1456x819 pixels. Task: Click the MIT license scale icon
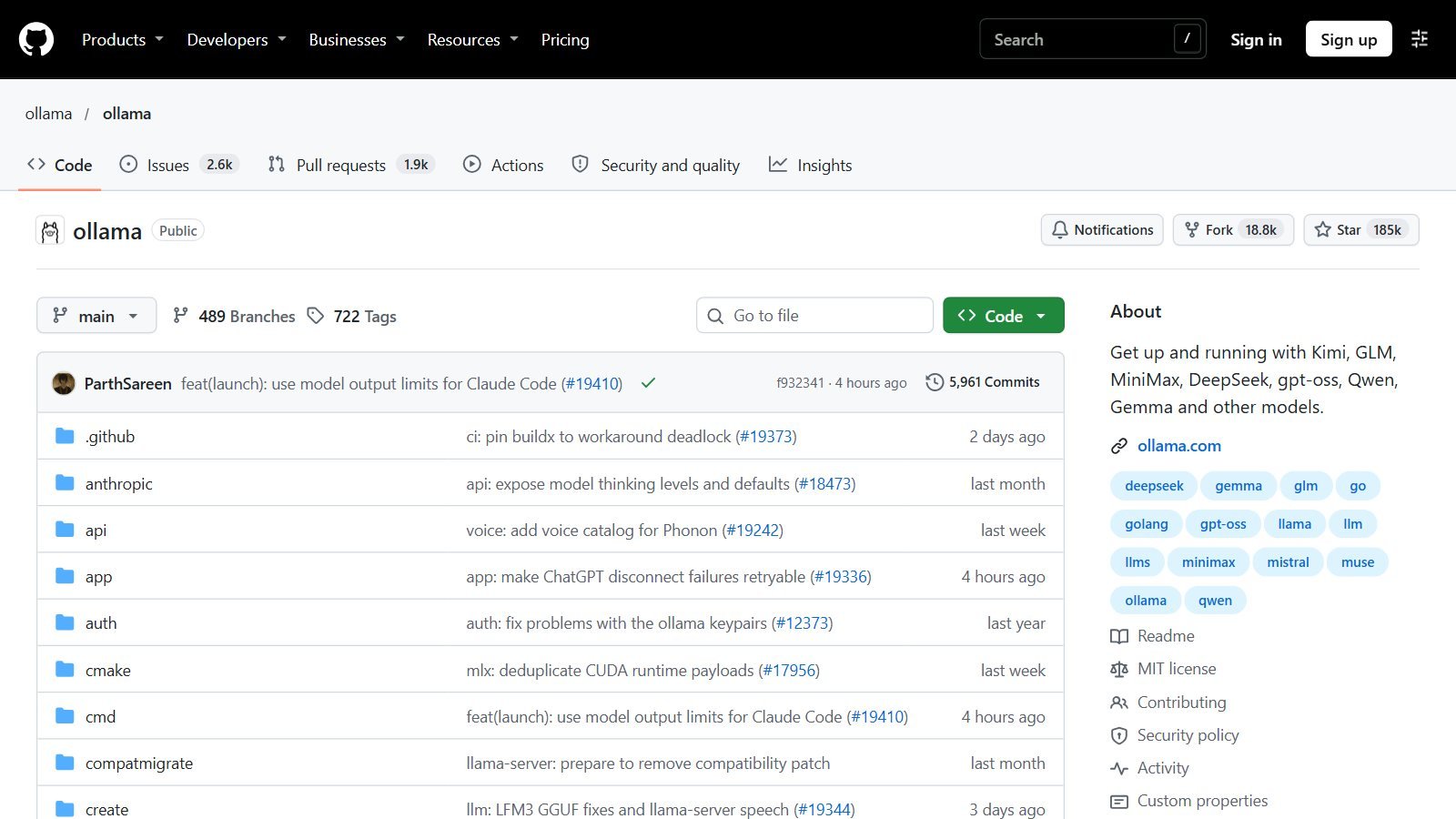tap(1119, 669)
